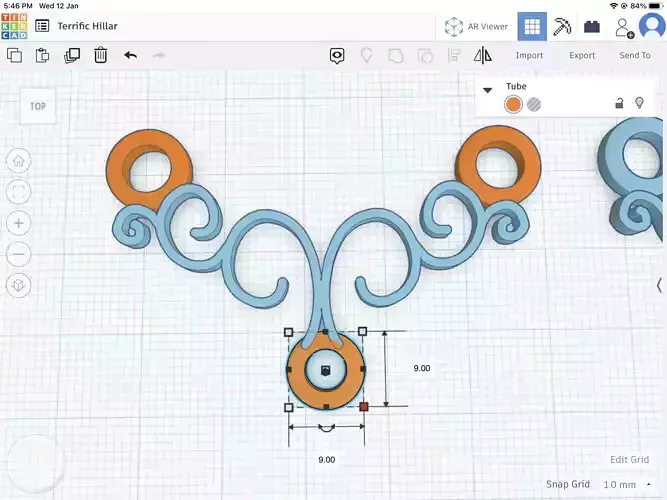Rename the design title Terrific Hillar

87,26
